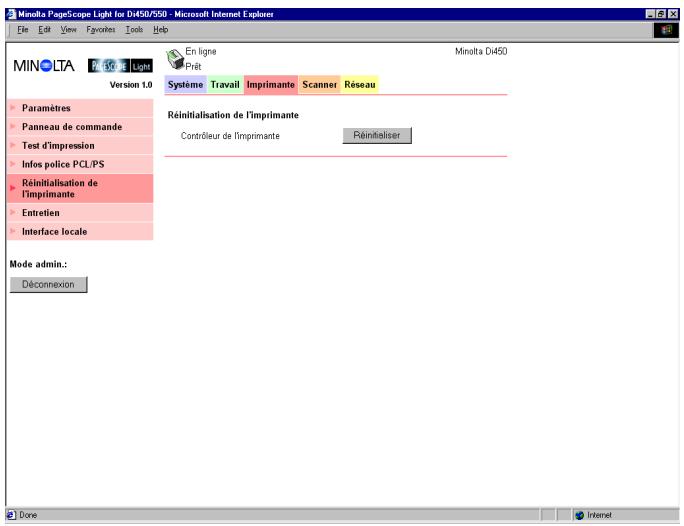This screenshot has width=684, height=526.
Task: Click 'Contrôleur de l'imprimante' label
Action: tap(230, 136)
